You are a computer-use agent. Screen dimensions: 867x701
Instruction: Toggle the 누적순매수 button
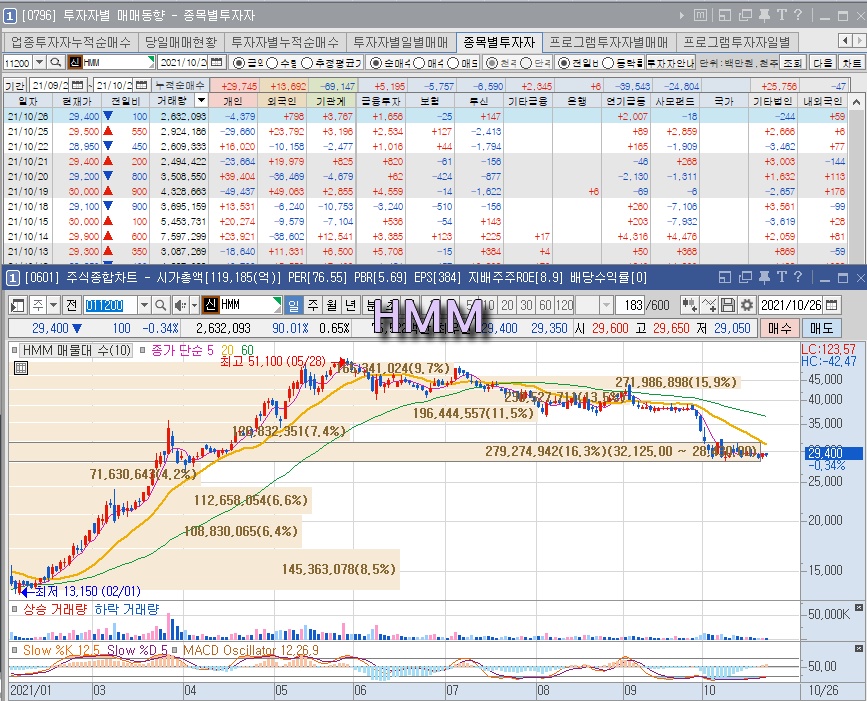tap(180, 85)
